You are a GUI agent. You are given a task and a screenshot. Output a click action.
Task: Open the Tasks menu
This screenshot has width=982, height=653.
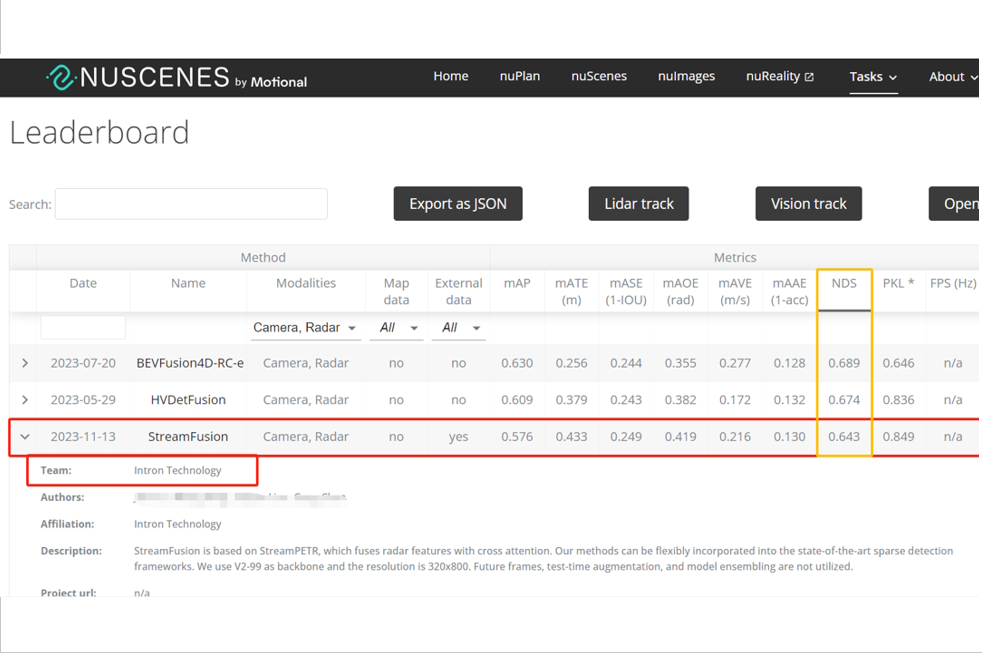point(873,77)
